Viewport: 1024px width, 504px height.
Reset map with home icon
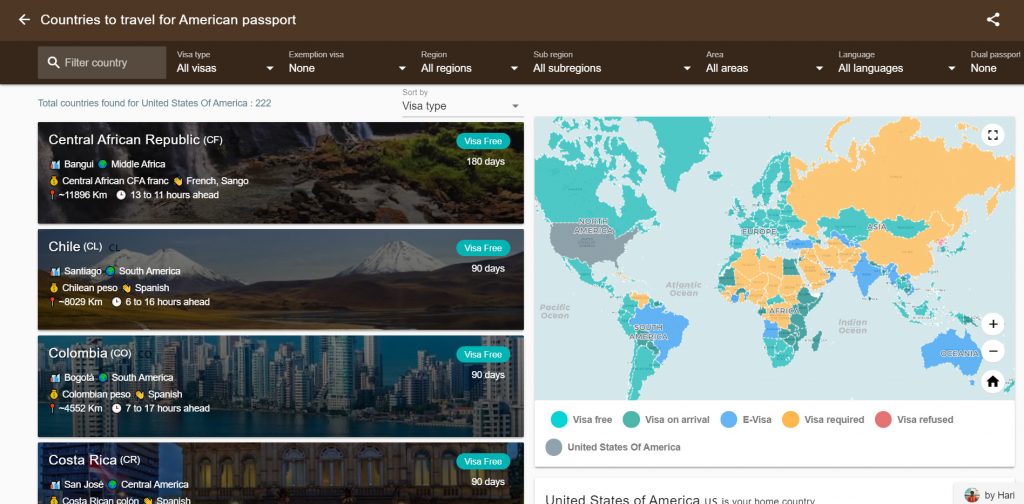click(992, 381)
